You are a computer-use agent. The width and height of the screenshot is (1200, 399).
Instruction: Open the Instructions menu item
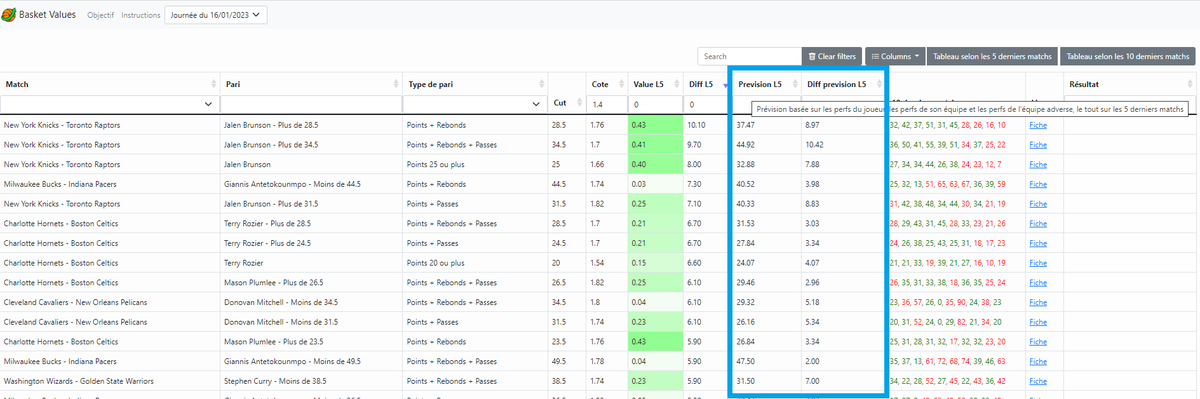140,16
